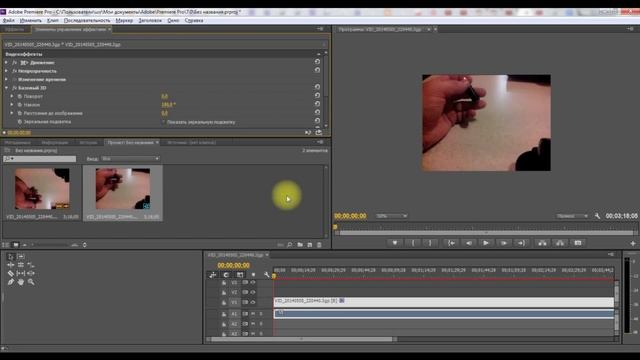Click Play in program monitor
Image resolution: width=640 pixels, height=360 pixels.
click(486, 243)
